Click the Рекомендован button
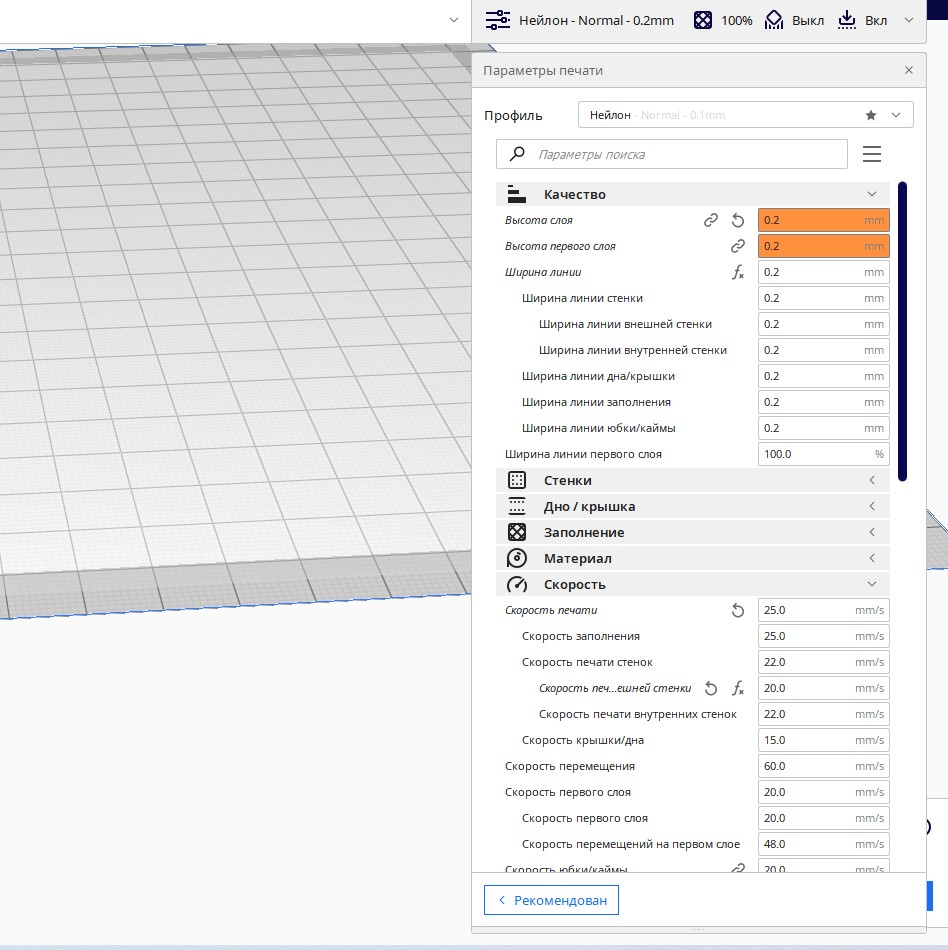This screenshot has height=950, width=948. pos(552,900)
